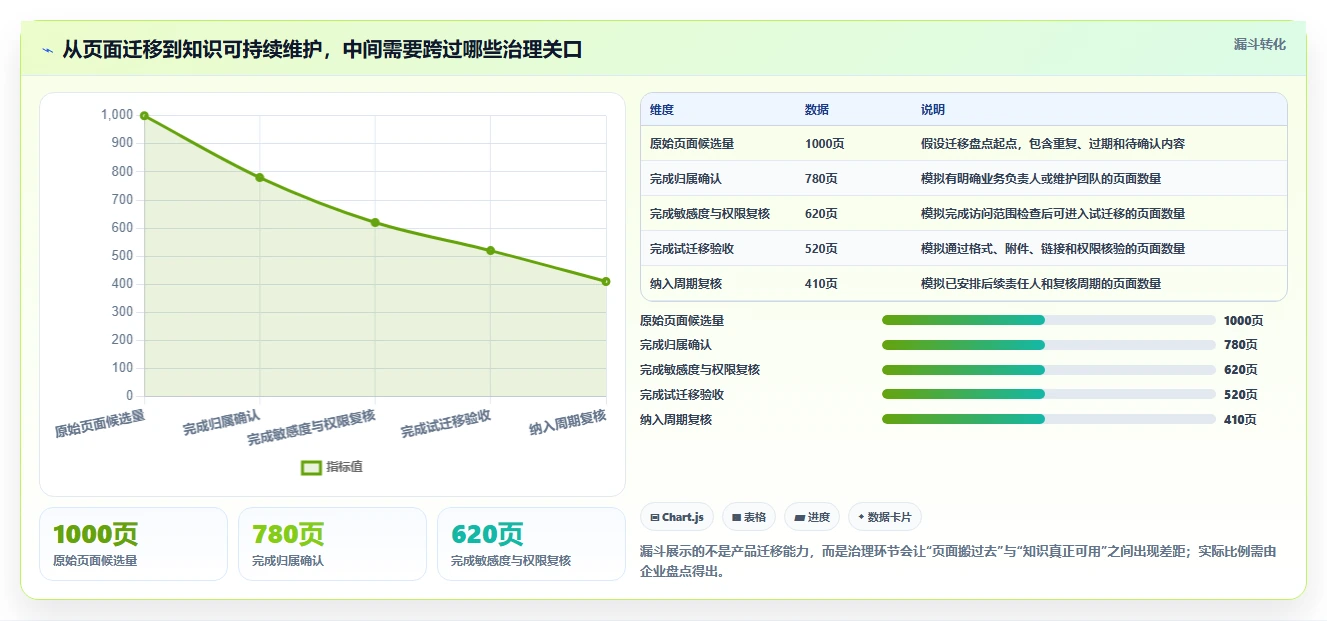Image resolution: width=1327 pixels, height=621 pixels.
Task: Click the 漏斗转化 tag
Action: pos(1259,44)
